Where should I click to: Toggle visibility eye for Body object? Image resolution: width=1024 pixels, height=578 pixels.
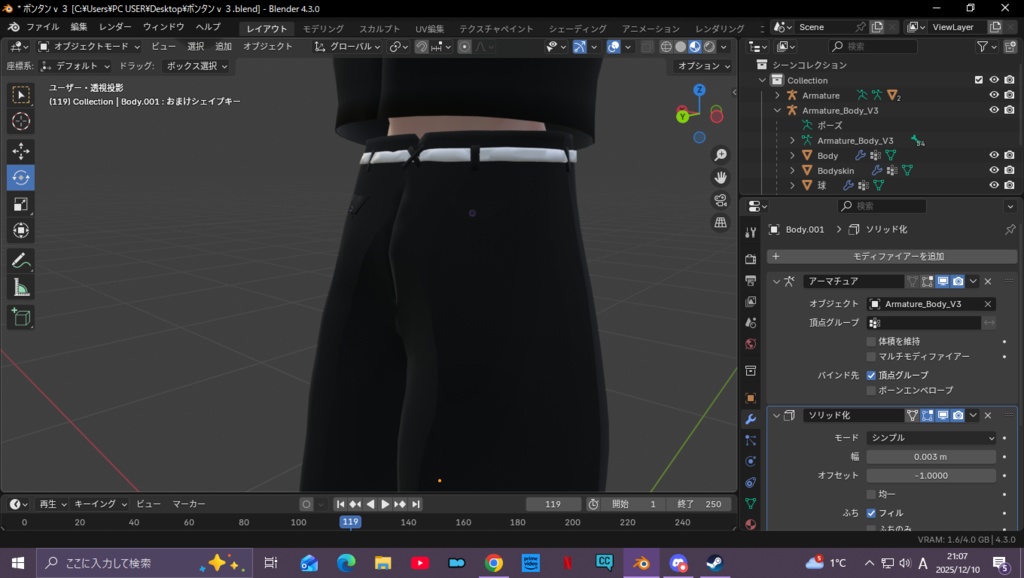[x=994, y=155]
